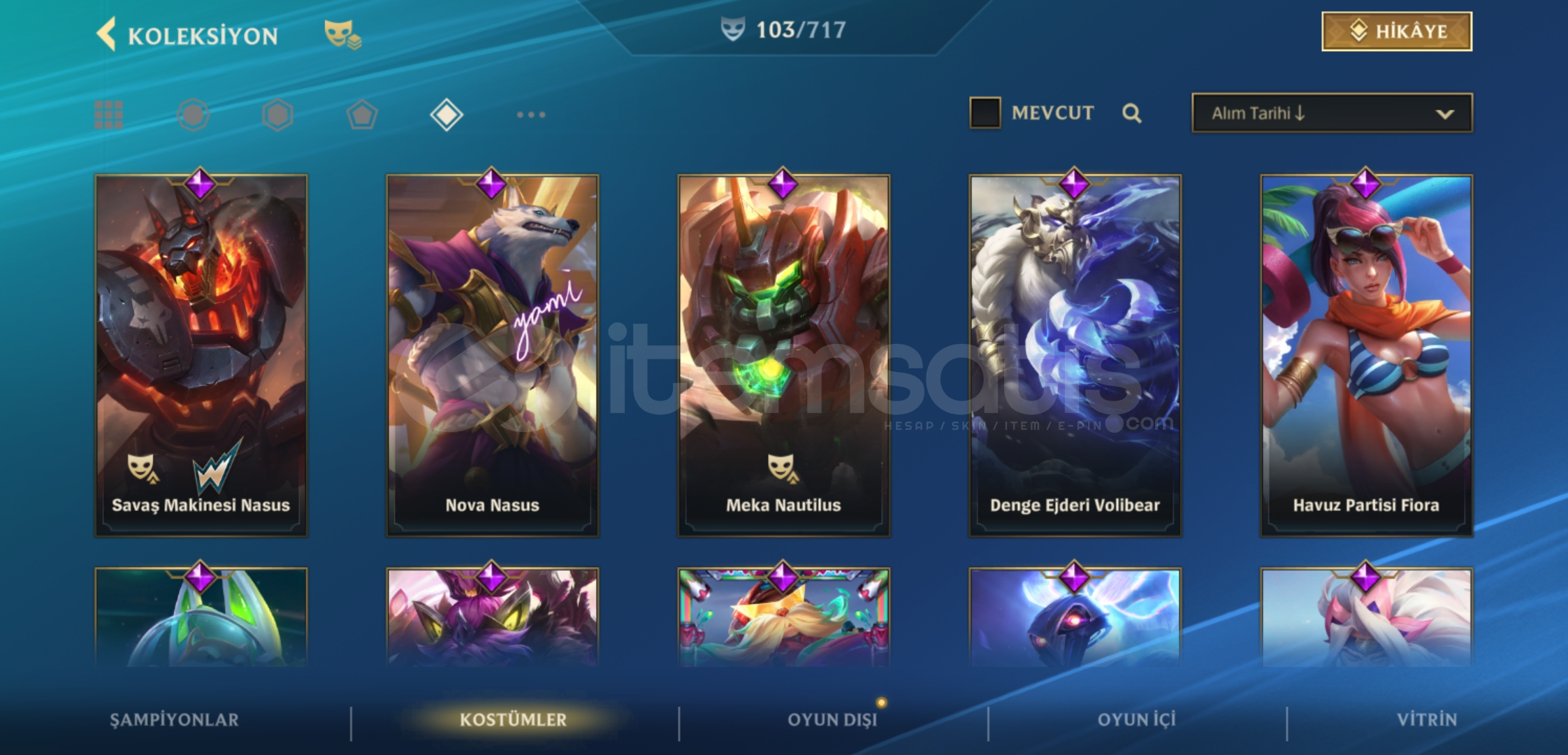
Task: Filter skins by the pentagon rarity icon
Action: (362, 115)
